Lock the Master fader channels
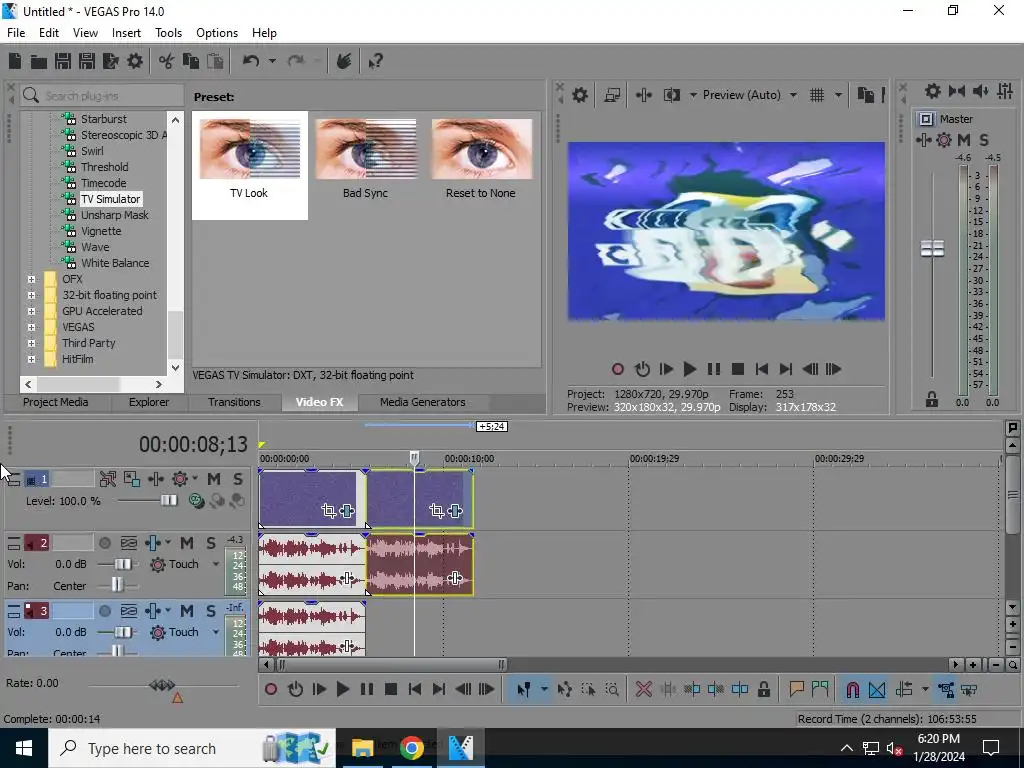1024x768 pixels. tap(932, 400)
